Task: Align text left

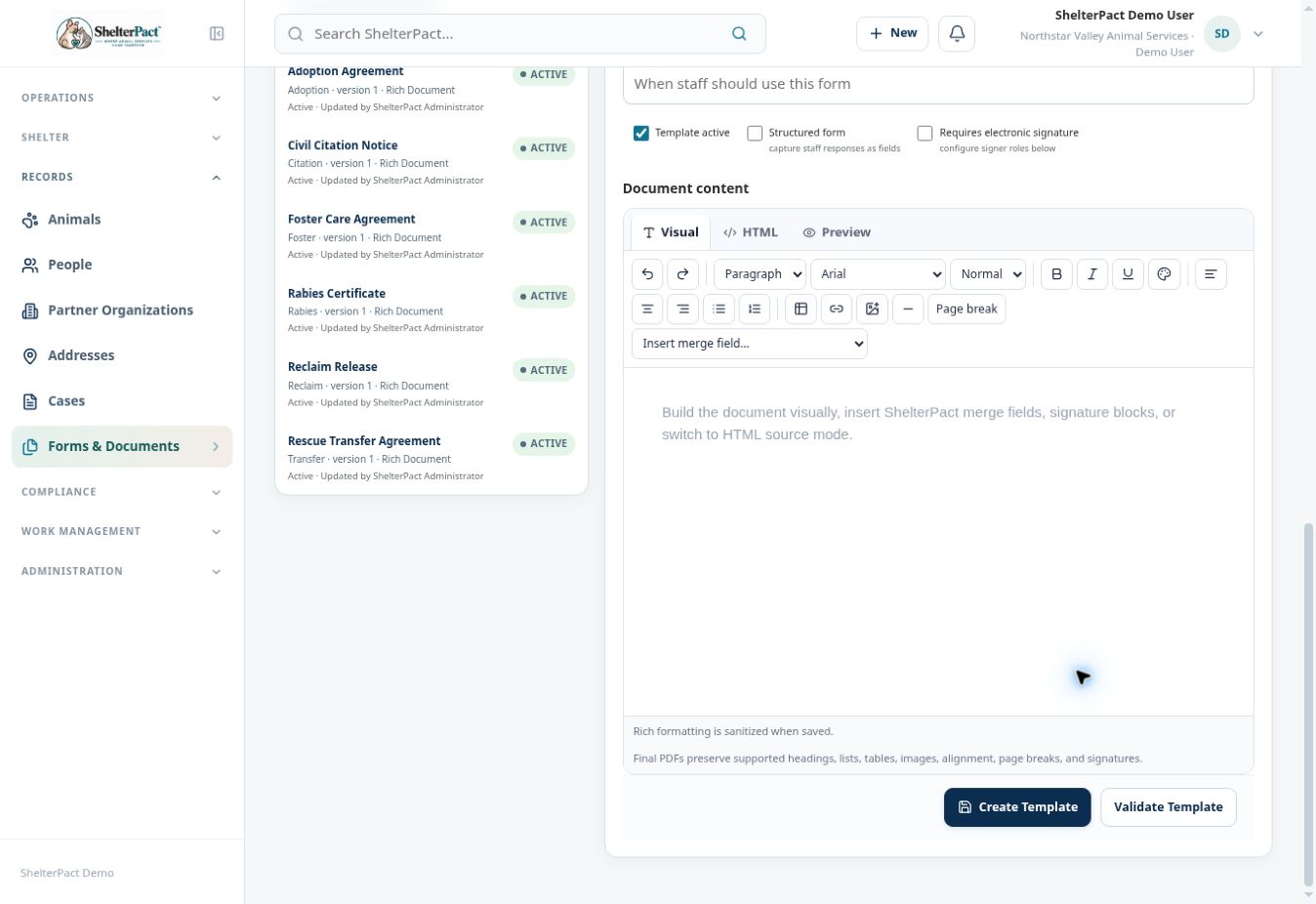Action: pyautogui.click(x=1211, y=274)
